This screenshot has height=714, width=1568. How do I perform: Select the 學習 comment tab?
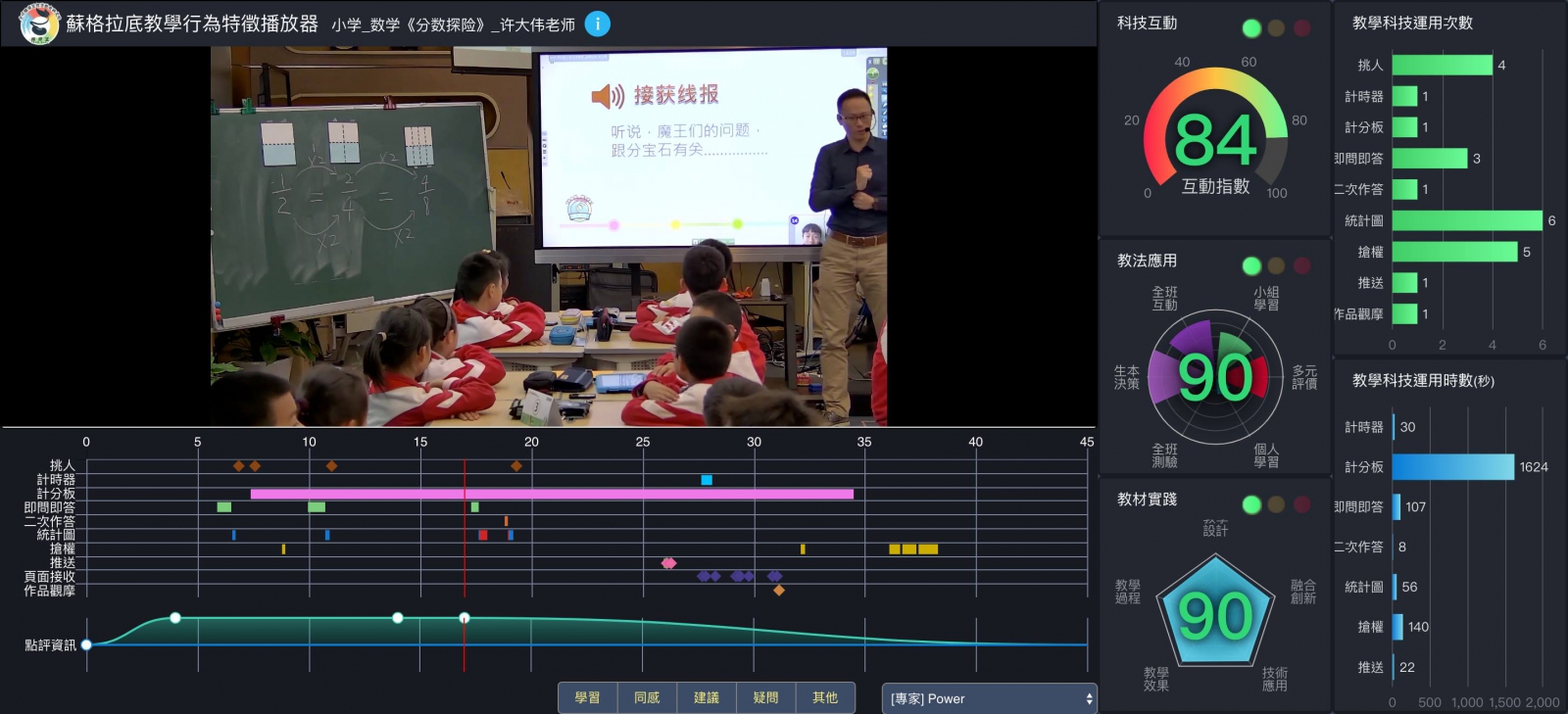588,698
